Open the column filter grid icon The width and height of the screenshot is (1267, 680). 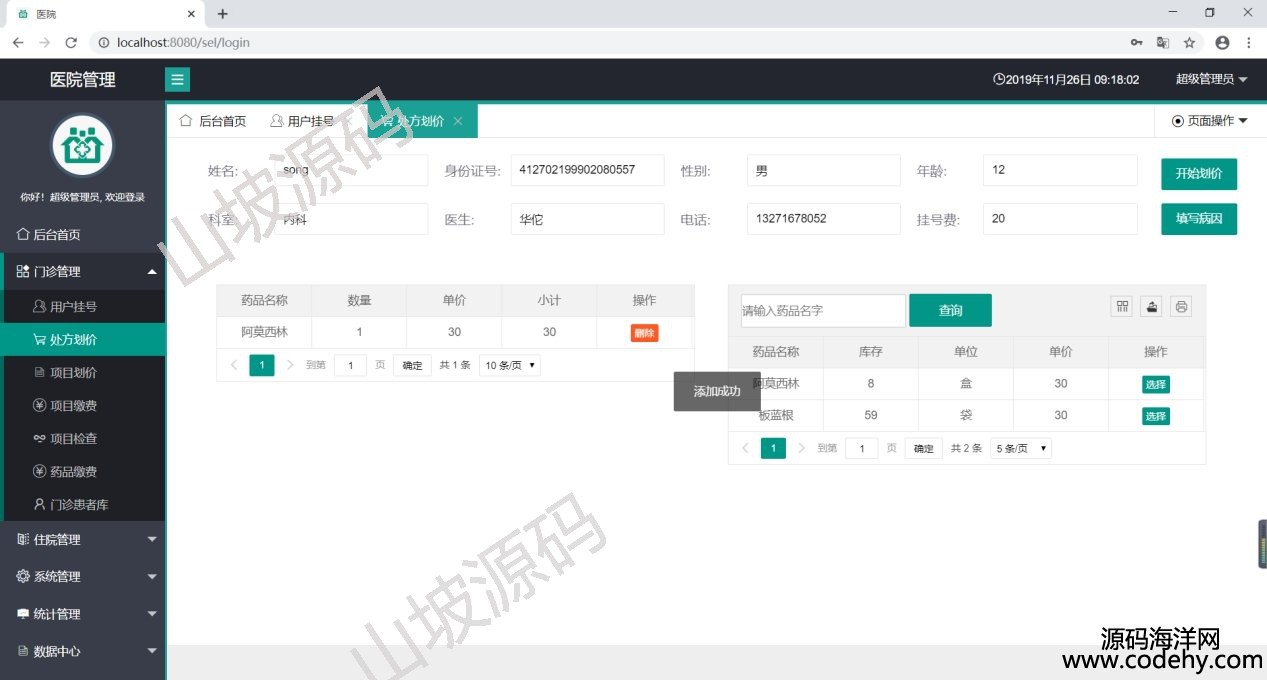pyautogui.click(x=1122, y=307)
